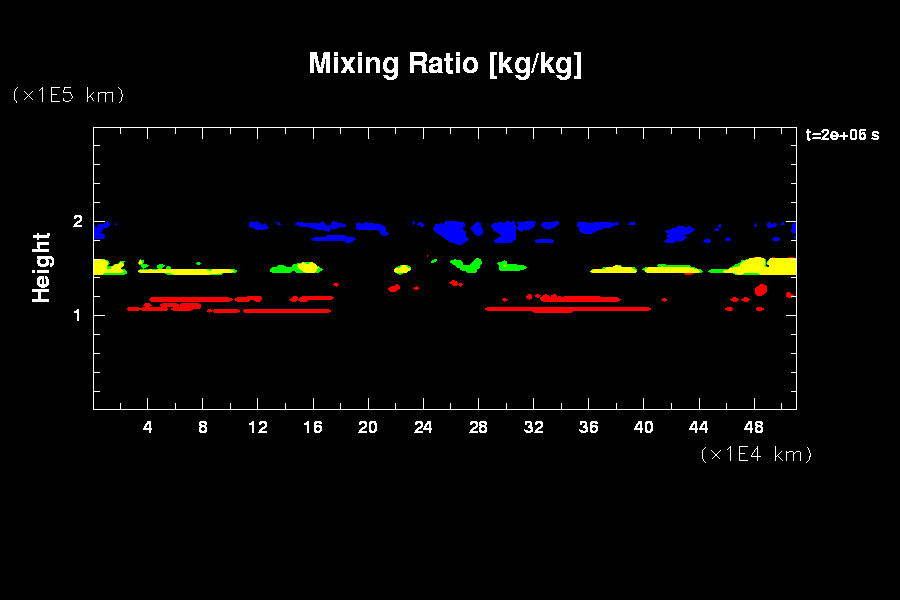
Task: Click the height axis tick label 1
Action: 76,315
